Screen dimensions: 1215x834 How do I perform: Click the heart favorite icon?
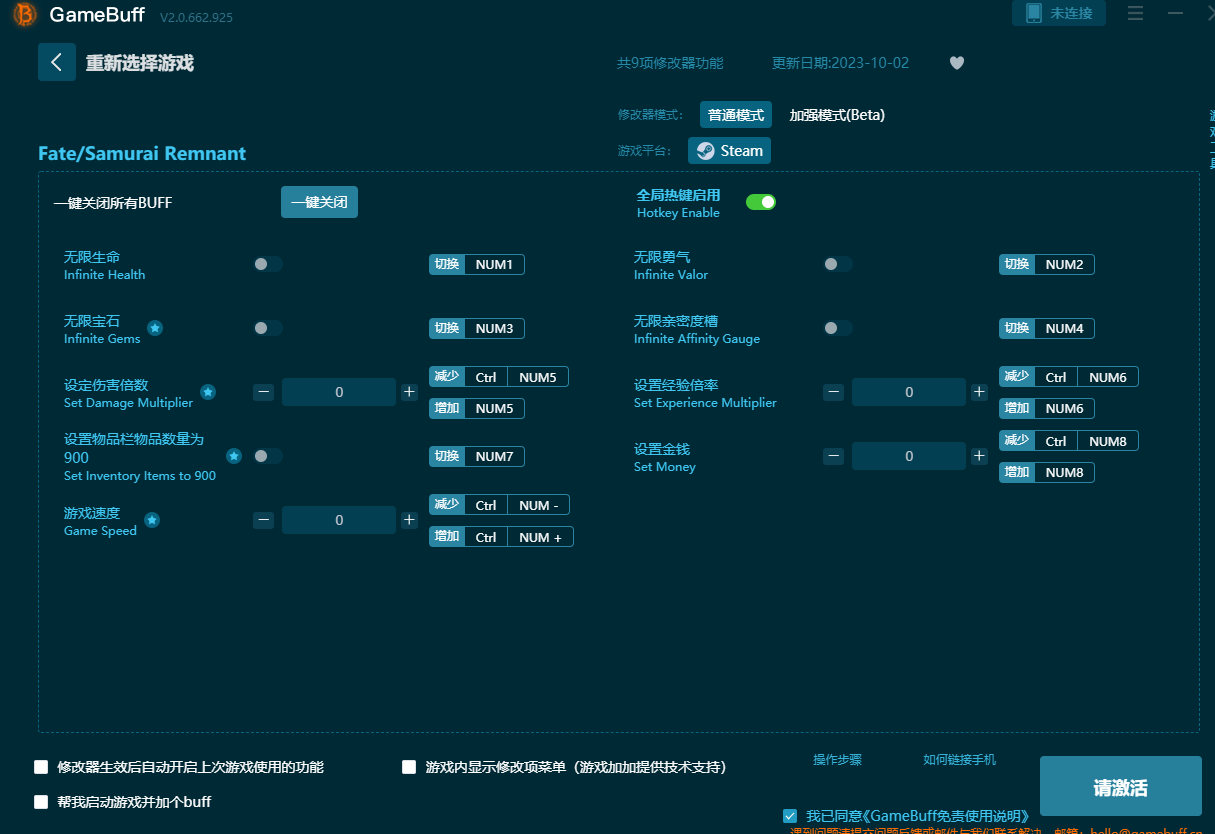pos(957,63)
